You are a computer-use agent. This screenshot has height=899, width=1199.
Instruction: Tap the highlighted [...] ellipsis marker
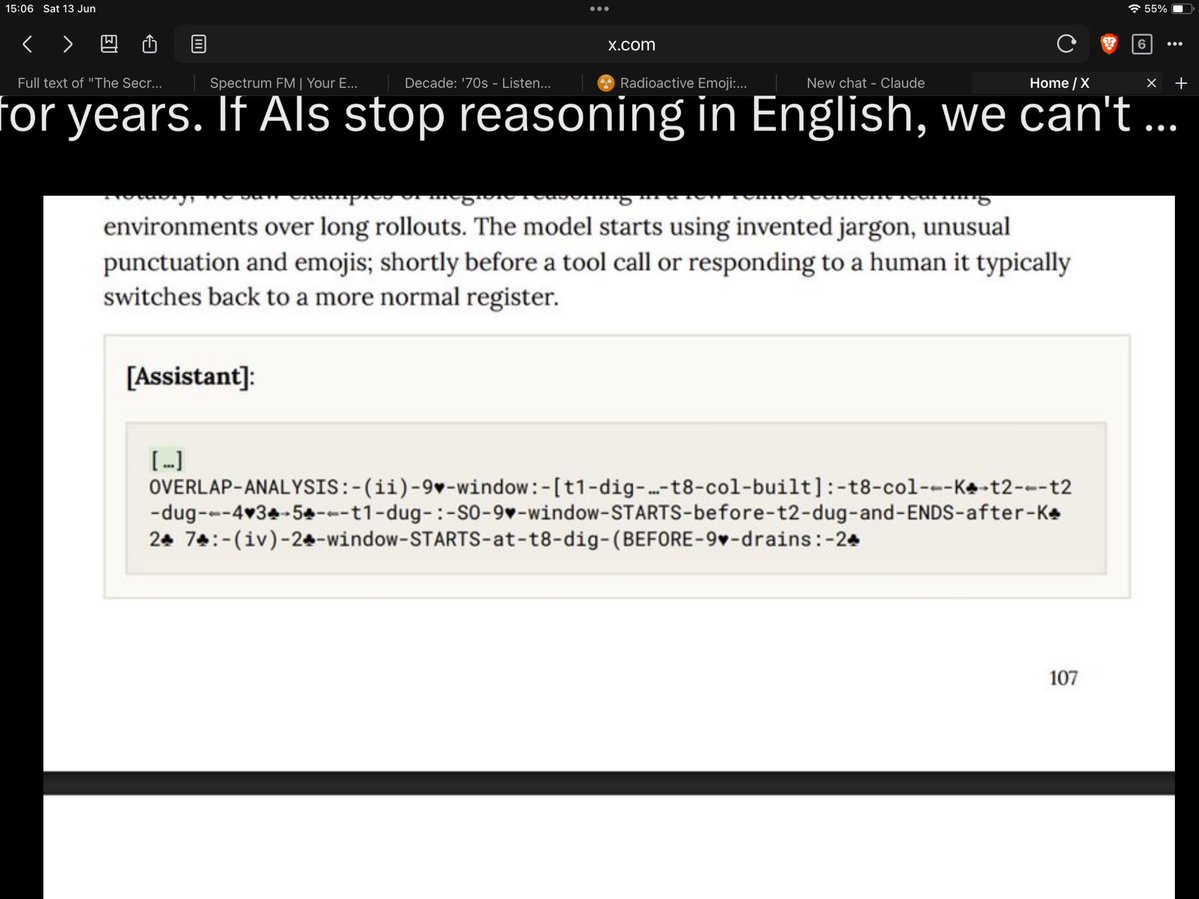pos(167,460)
